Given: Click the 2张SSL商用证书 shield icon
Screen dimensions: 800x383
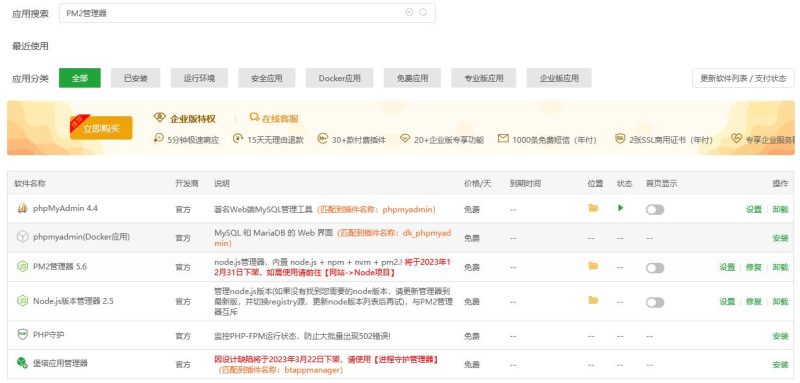Looking at the screenshot, I should (620, 139).
